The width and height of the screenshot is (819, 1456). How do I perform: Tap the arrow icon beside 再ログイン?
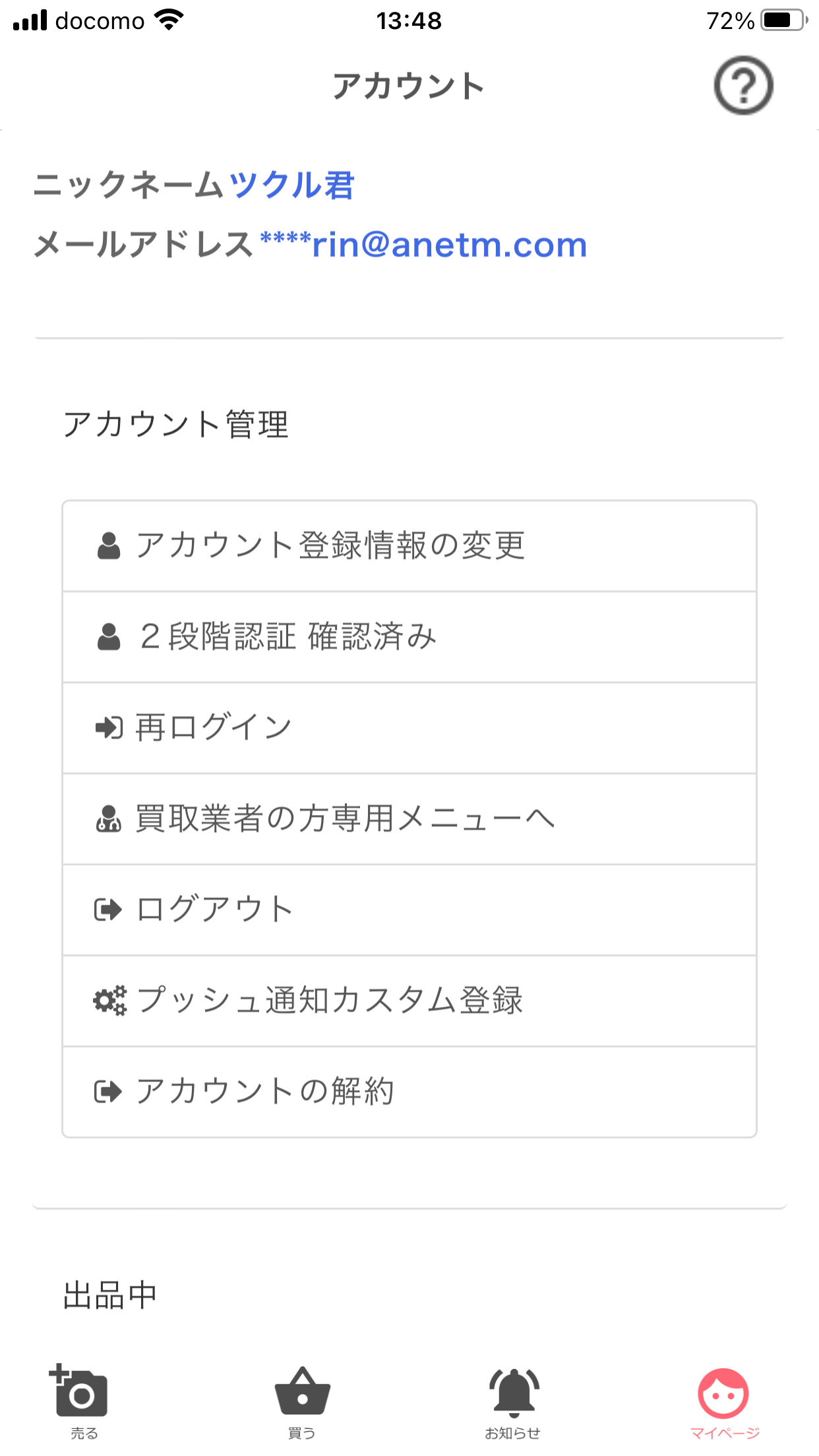109,728
